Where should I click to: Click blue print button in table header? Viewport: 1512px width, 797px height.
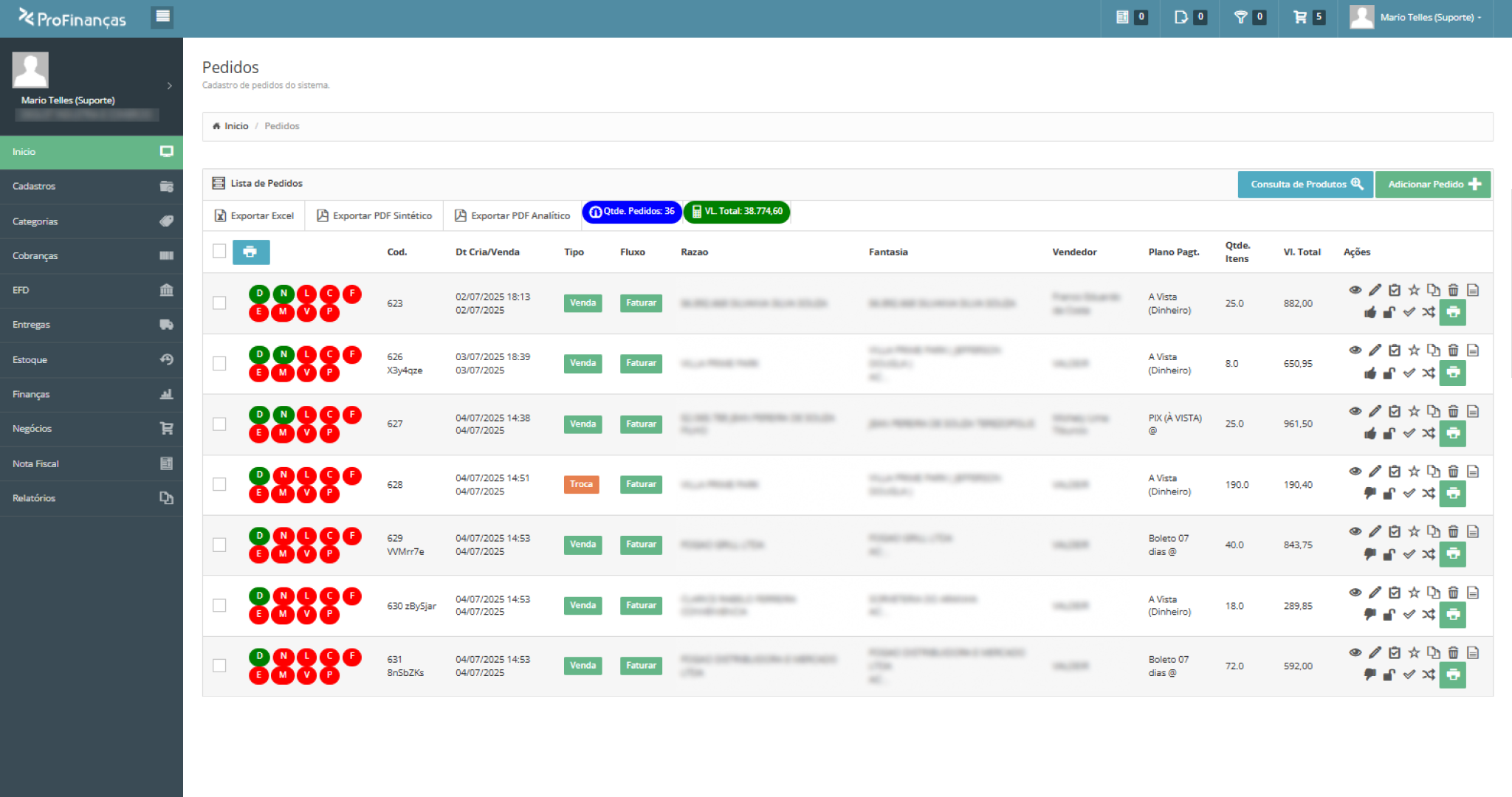pos(251,252)
